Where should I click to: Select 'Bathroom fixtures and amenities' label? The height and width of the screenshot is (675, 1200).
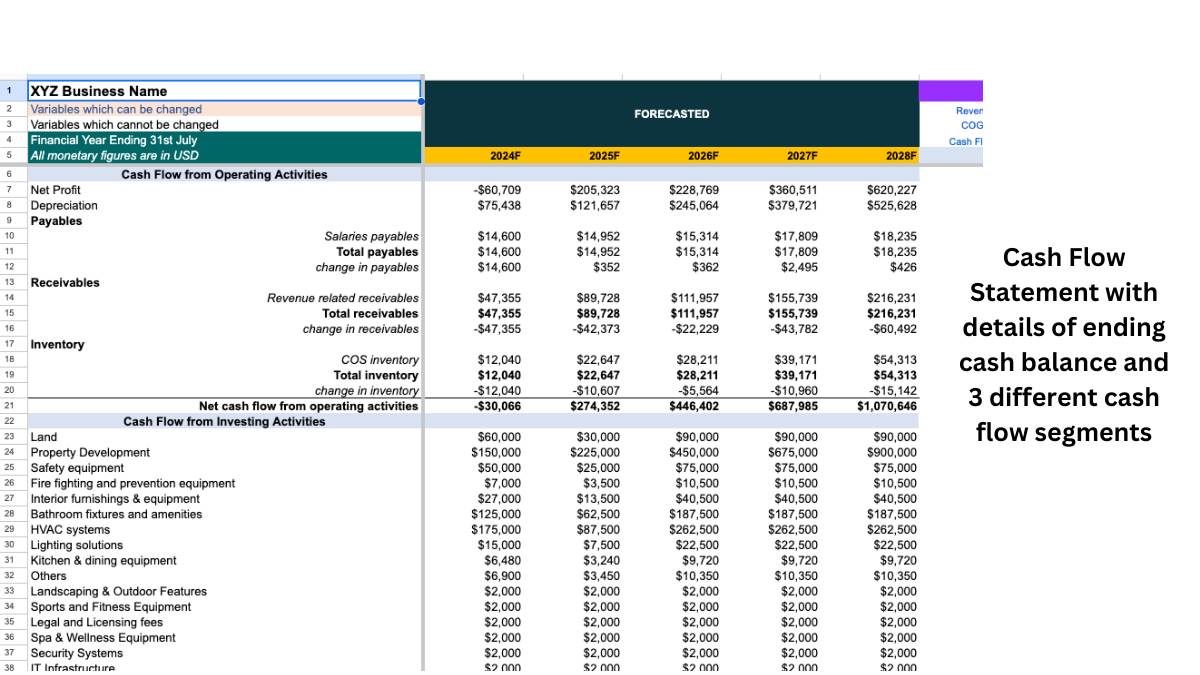point(116,514)
